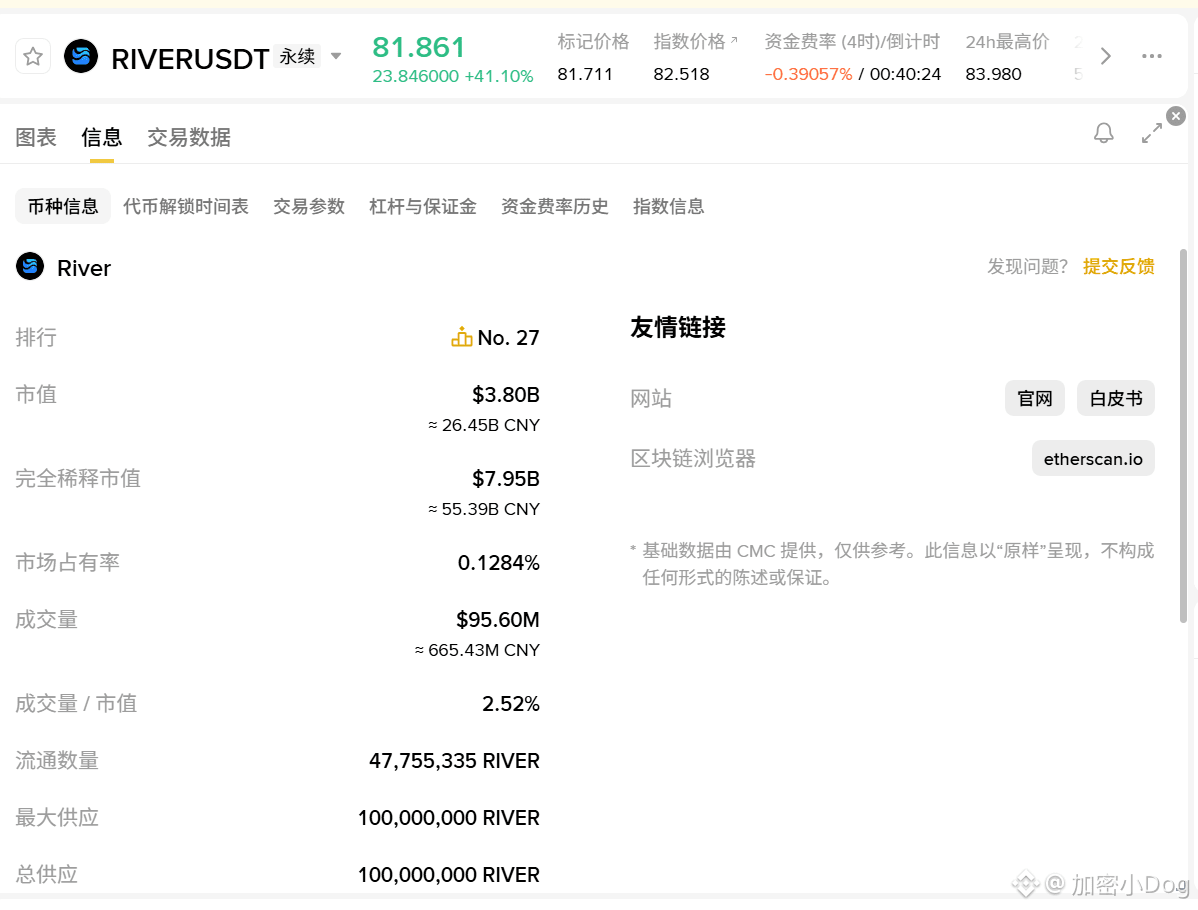Open the RIVERUSDT trading pair dropdown

pyautogui.click(x=336, y=57)
